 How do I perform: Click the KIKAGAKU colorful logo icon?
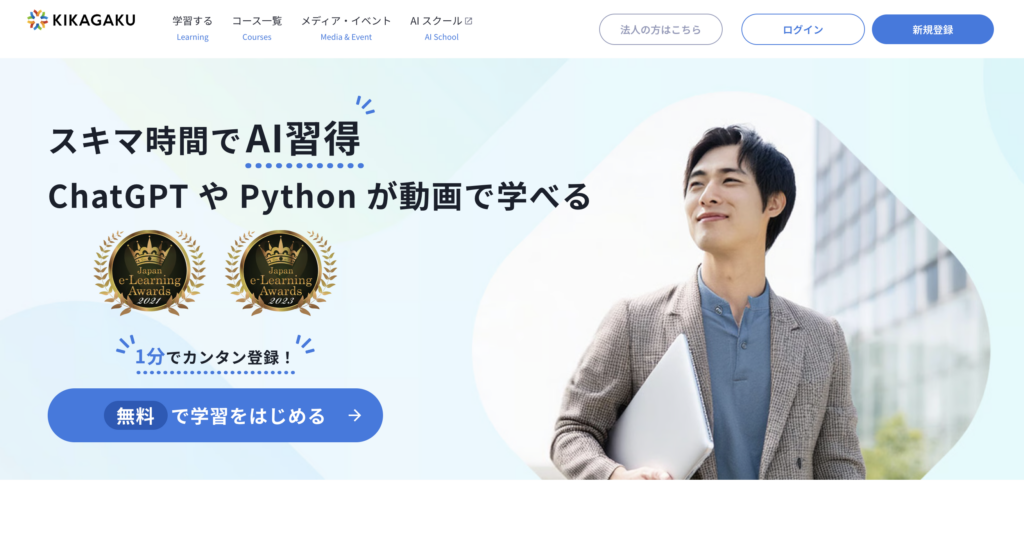37,20
